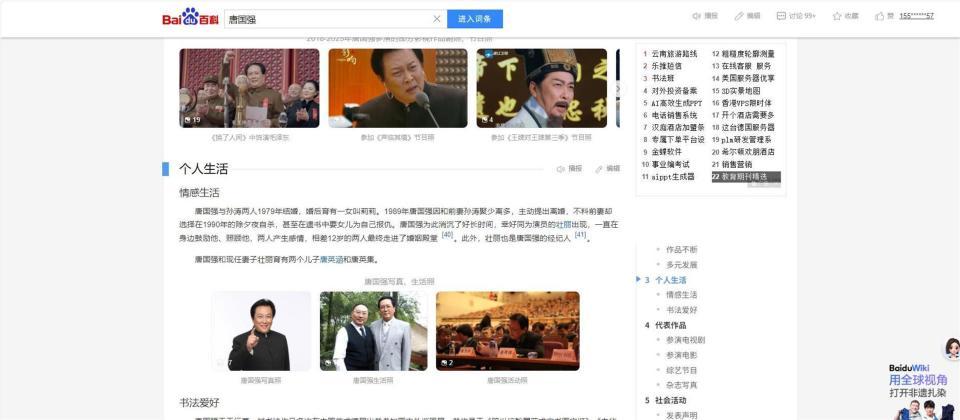Image resolution: width=960 pixels, height=420 pixels.
Task: Open the 讨论 99+ discussion section
Action: tap(796, 16)
